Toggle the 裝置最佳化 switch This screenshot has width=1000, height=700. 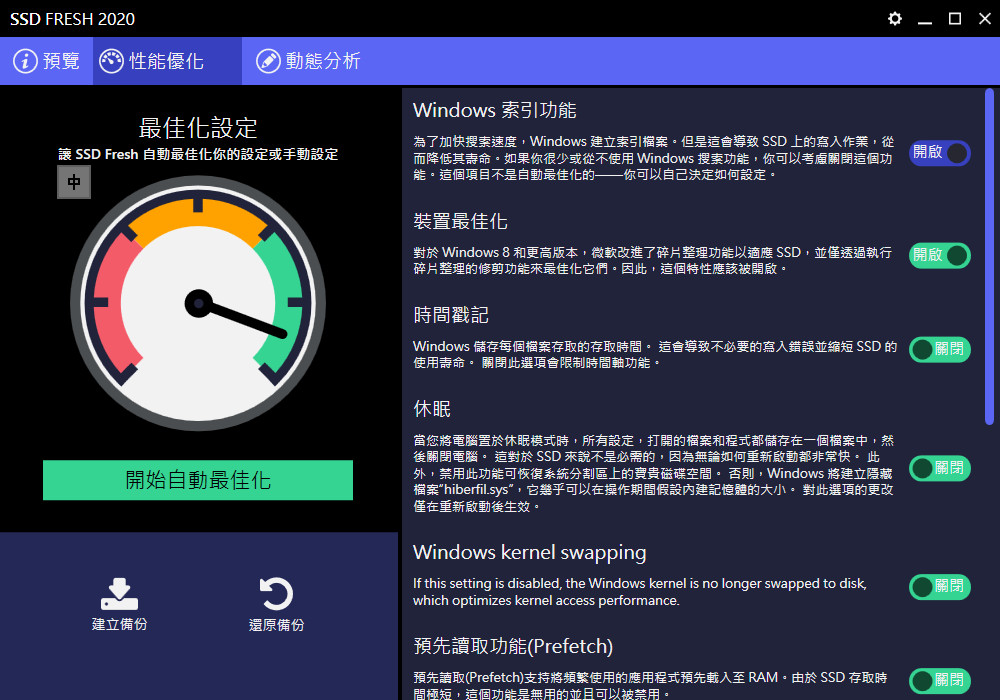pos(939,256)
